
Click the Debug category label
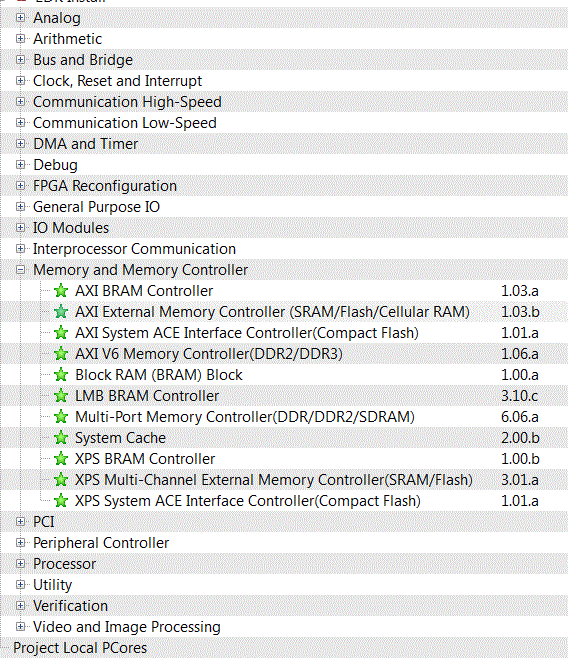click(x=55, y=165)
